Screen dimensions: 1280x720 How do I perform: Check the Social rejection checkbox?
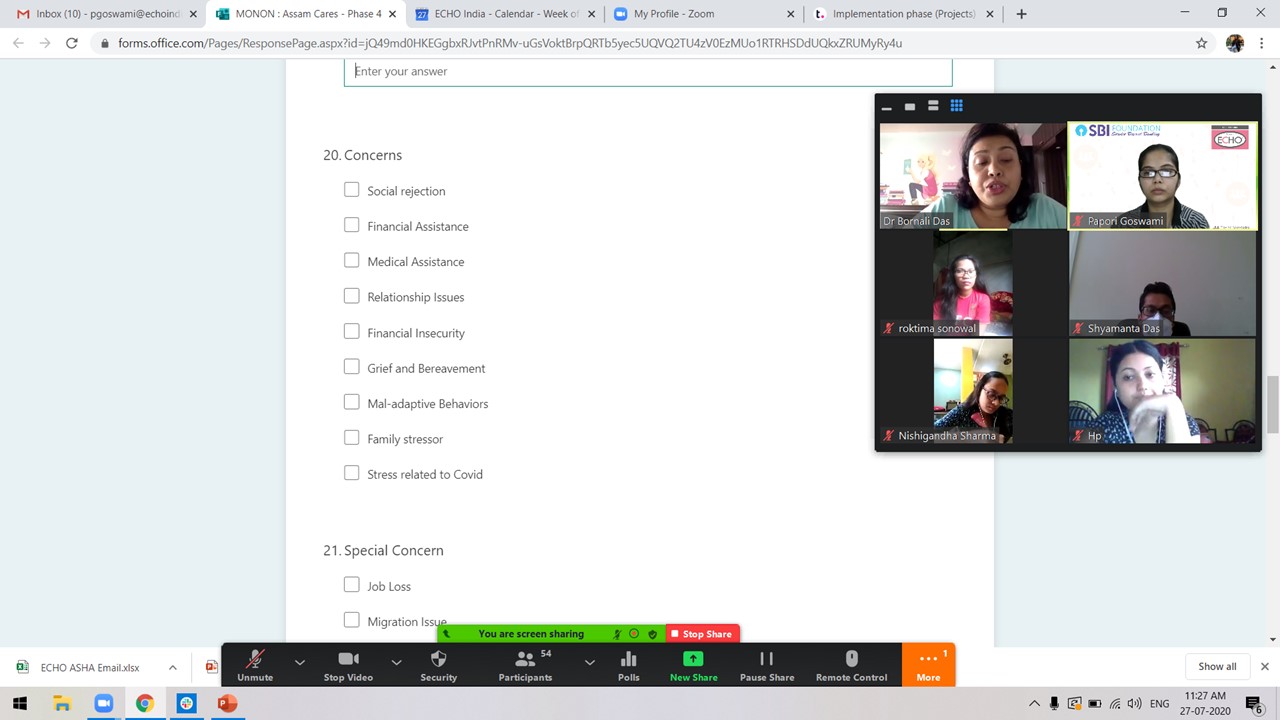[351, 190]
